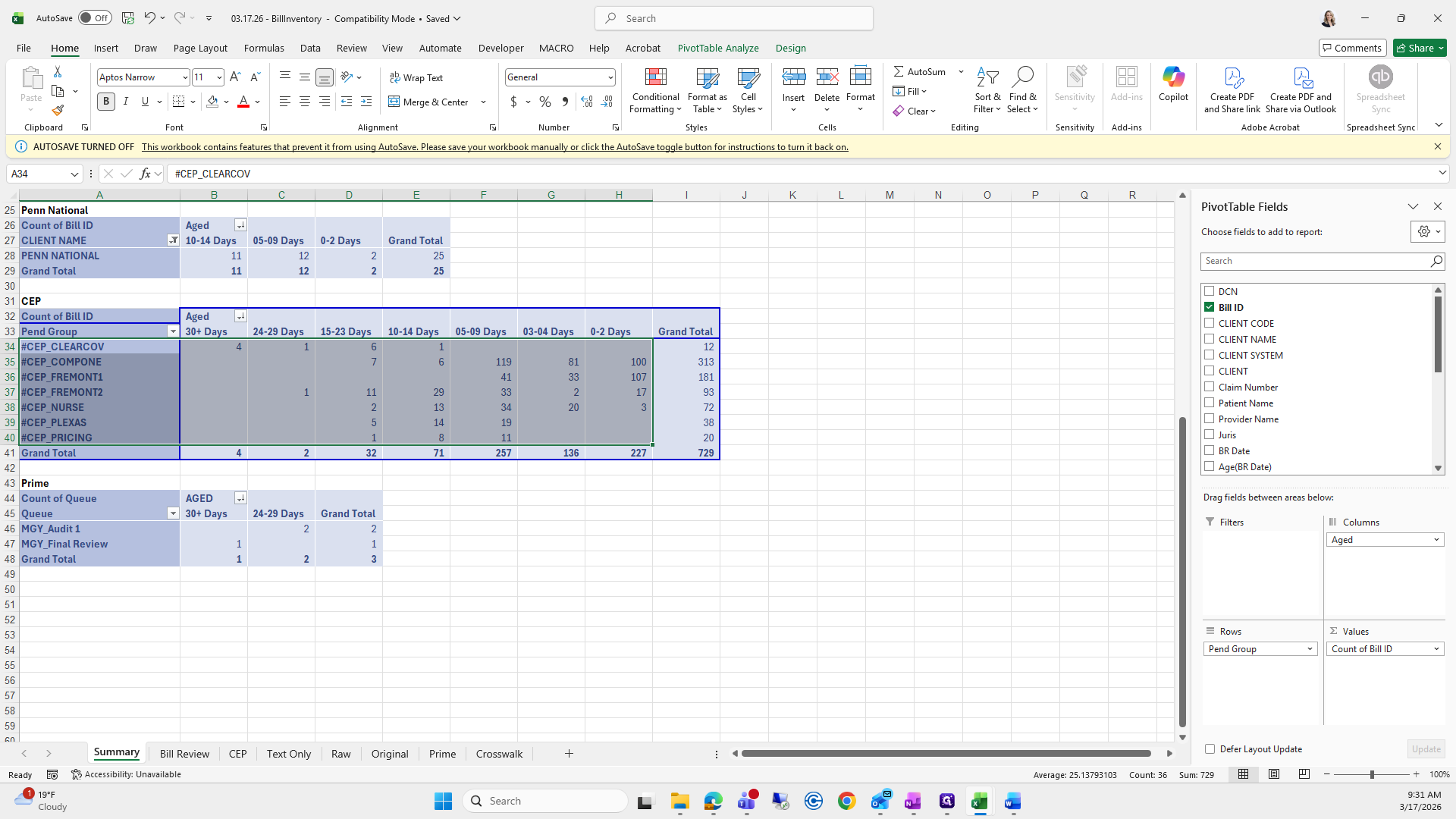Screen dimensions: 1456x819
Task: Click the AutoSave instructions link in banner
Action: point(494,147)
